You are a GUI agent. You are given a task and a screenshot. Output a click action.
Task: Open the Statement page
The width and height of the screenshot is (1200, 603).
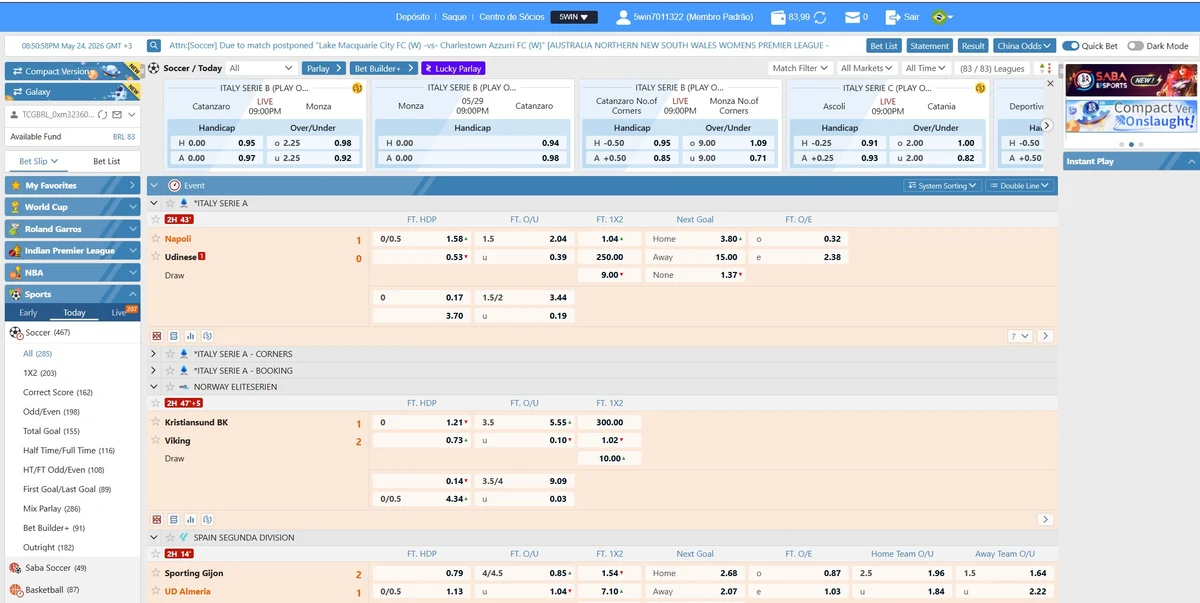(x=929, y=46)
